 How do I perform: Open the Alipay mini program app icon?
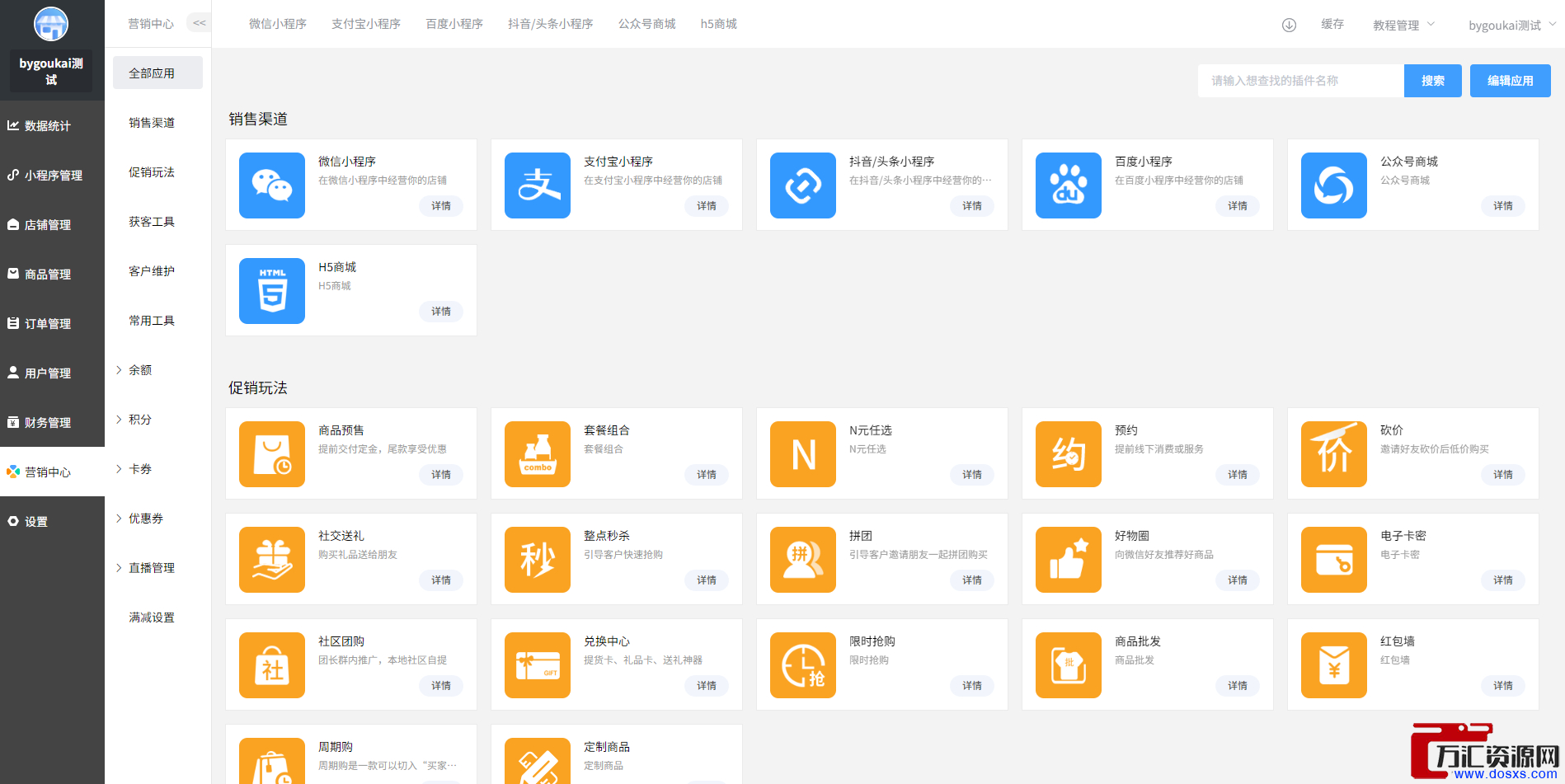[538, 185]
